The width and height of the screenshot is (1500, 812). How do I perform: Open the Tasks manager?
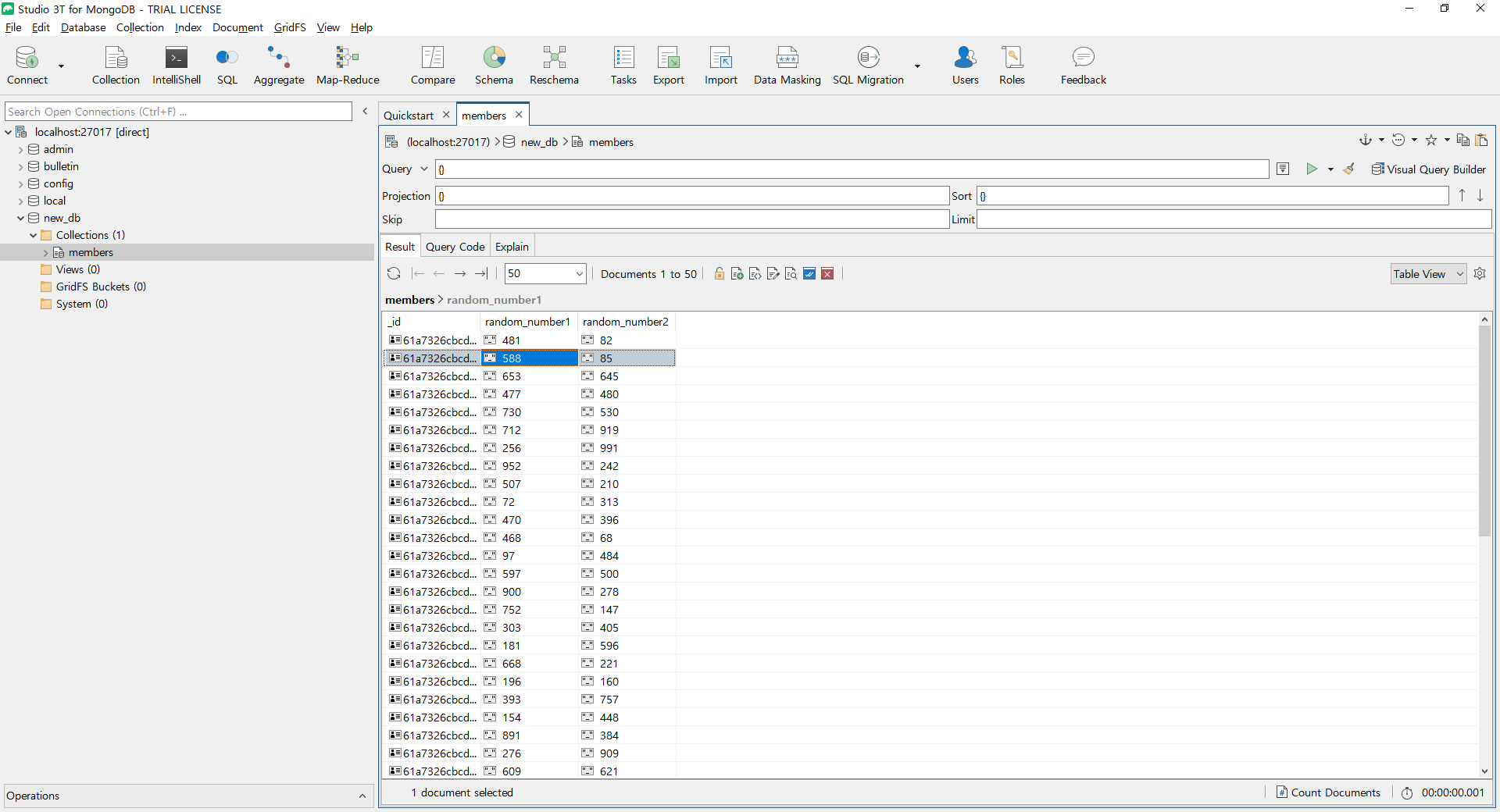[x=623, y=66]
